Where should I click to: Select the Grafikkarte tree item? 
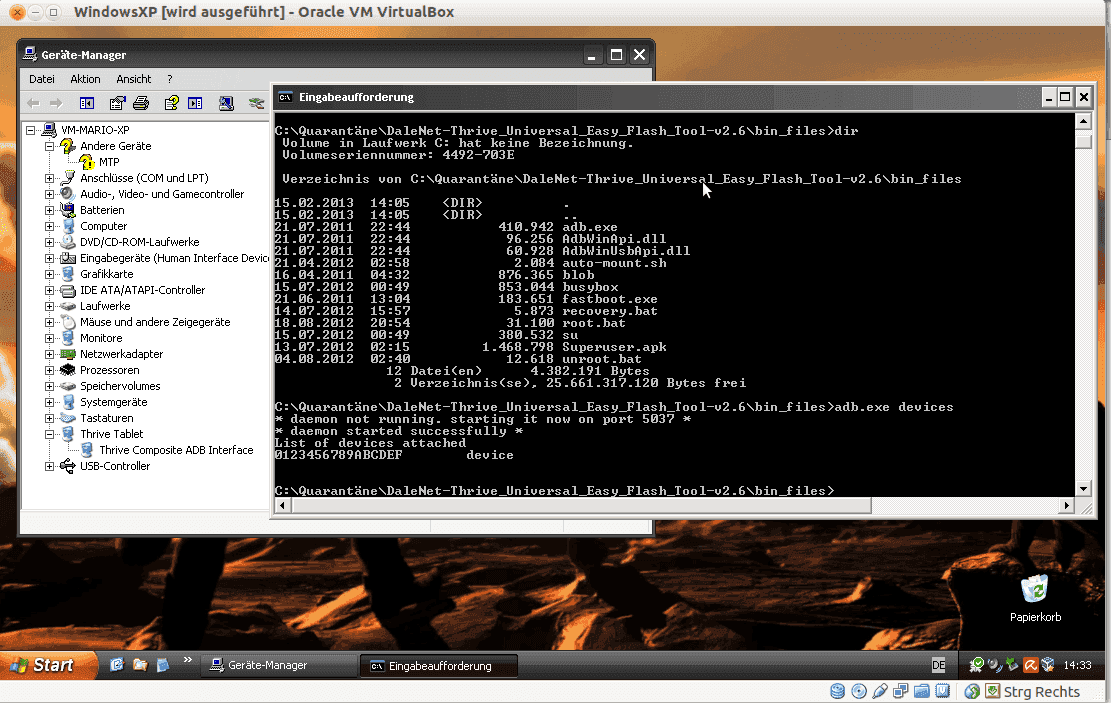click(106, 274)
